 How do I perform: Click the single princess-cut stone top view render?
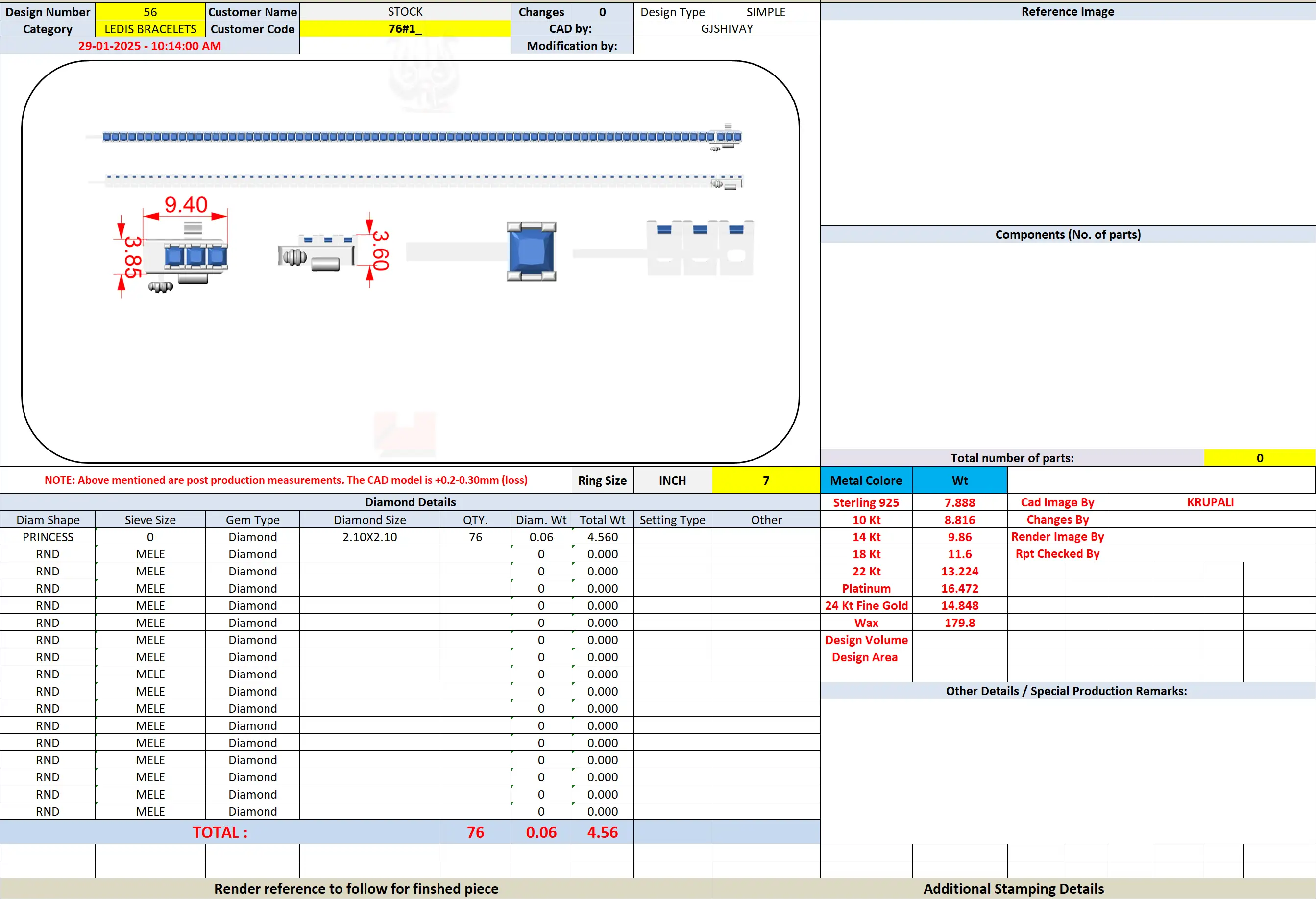pyautogui.click(x=531, y=251)
